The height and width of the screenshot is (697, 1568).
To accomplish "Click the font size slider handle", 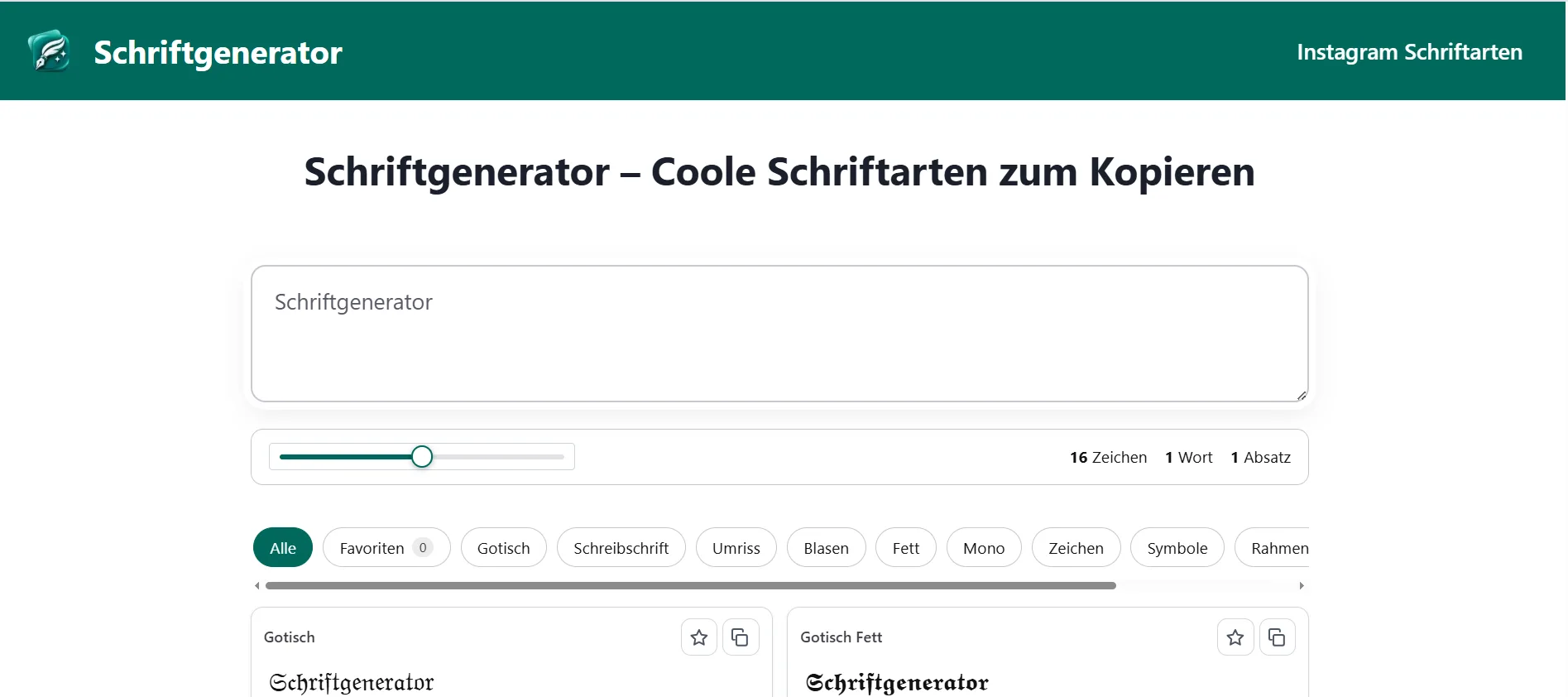I will tap(422, 456).
